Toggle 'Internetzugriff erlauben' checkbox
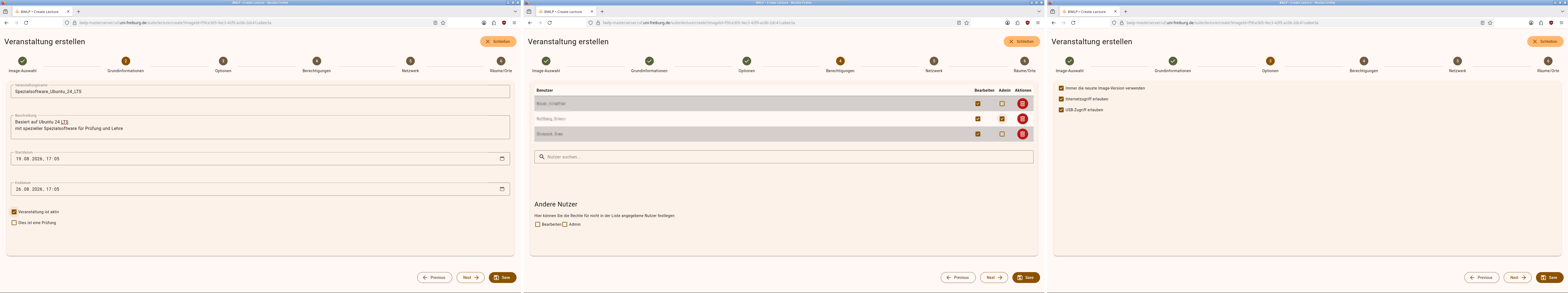 coord(1061,99)
